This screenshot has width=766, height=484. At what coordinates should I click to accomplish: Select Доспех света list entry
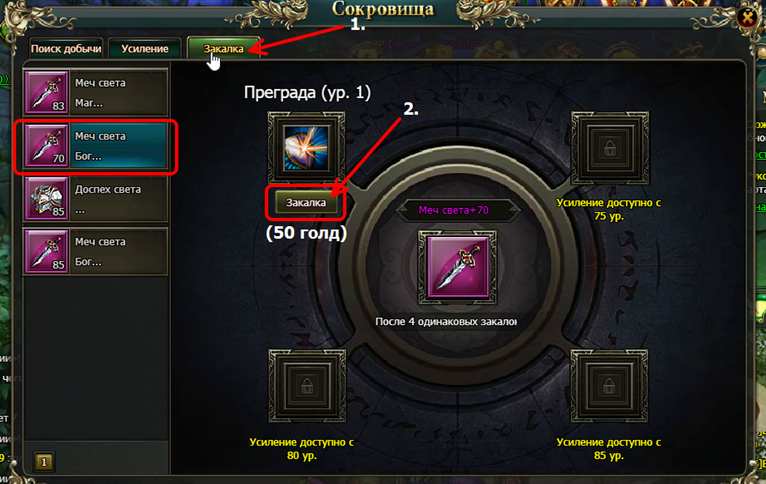pos(96,198)
